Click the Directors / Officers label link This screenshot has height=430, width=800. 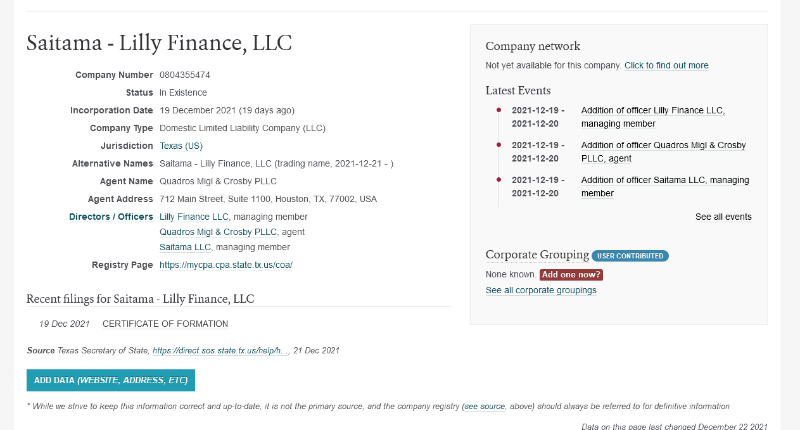click(x=111, y=216)
